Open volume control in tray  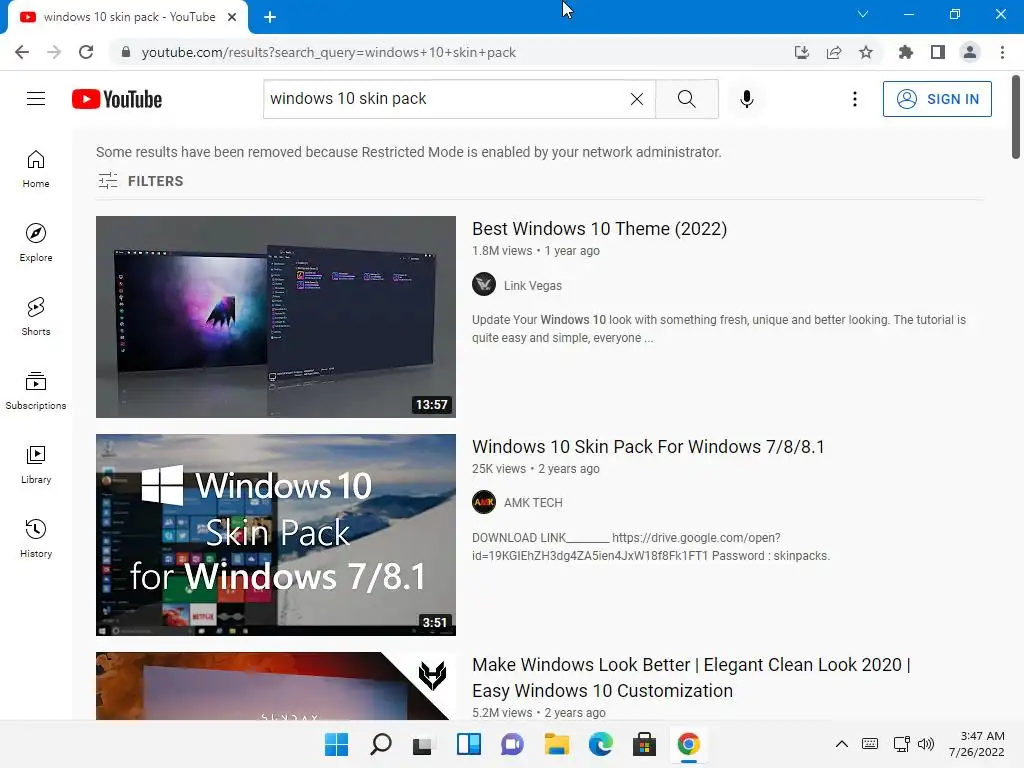coord(925,744)
